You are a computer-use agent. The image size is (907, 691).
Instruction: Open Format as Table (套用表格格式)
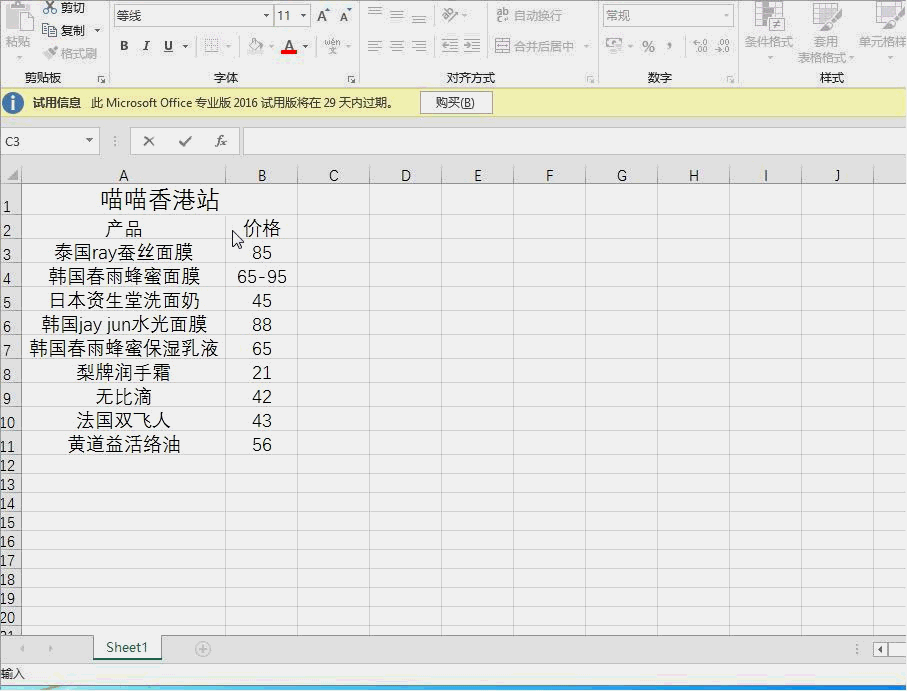coord(825,32)
